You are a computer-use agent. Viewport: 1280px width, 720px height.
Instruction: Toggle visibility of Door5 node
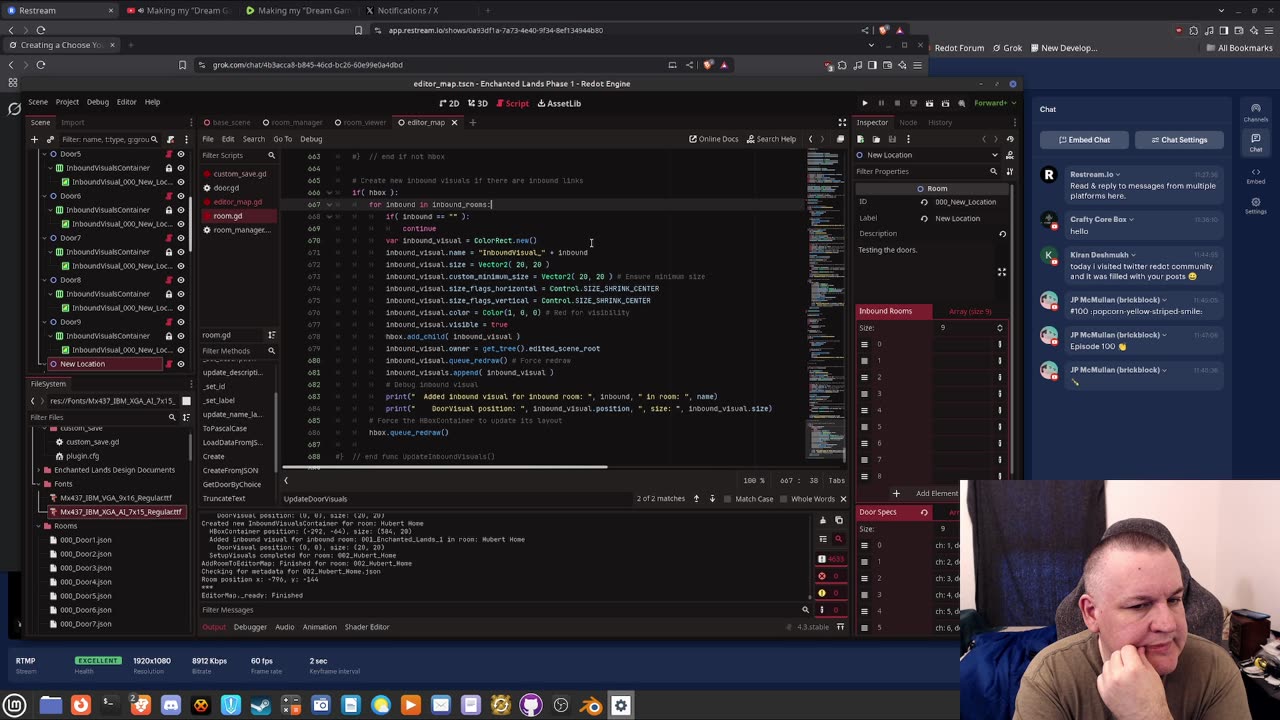(181, 154)
